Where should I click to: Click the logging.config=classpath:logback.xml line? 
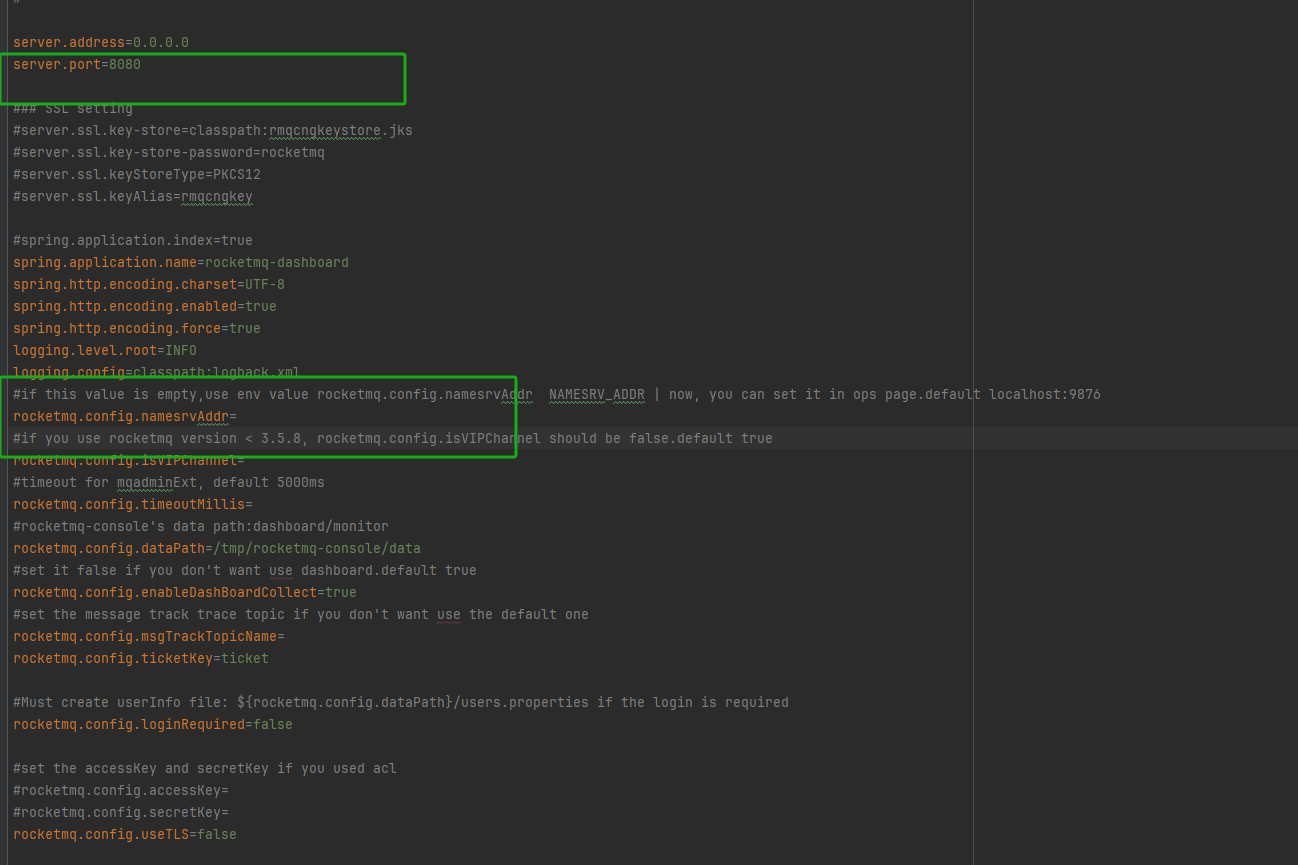(x=157, y=373)
